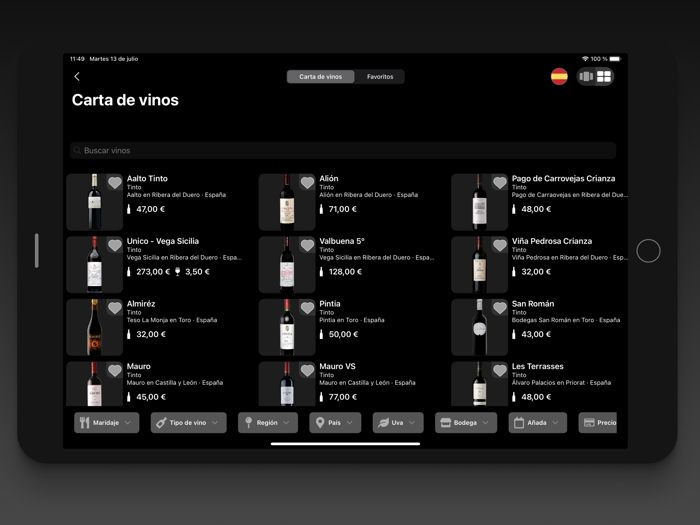Favorite Les Terrasses with heart icon
Screen dimensions: 700x525
pos(500,370)
